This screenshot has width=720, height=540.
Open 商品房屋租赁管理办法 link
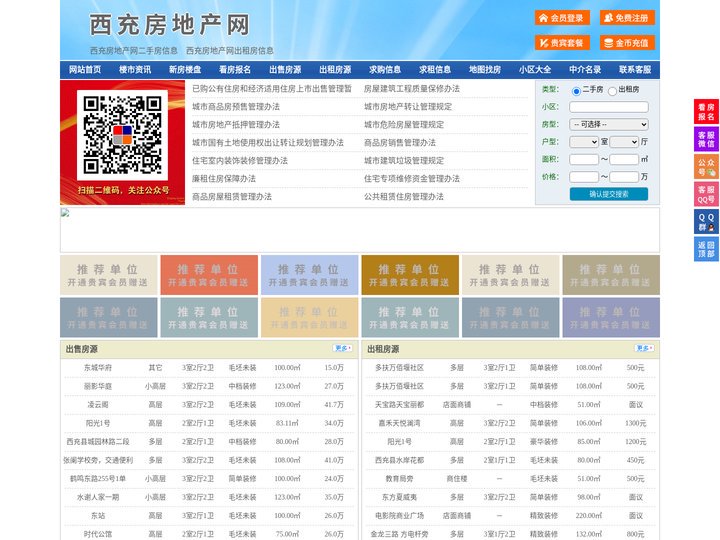232,197
